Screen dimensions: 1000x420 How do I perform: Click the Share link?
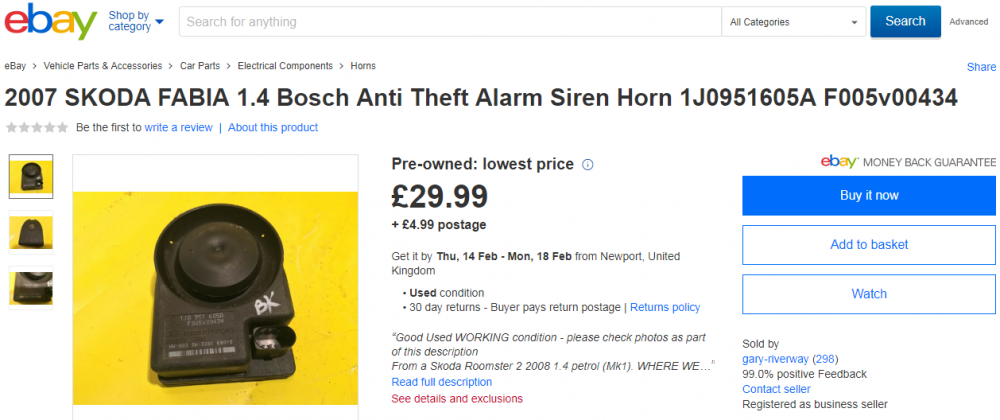pyautogui.click(x=981, y=67)
